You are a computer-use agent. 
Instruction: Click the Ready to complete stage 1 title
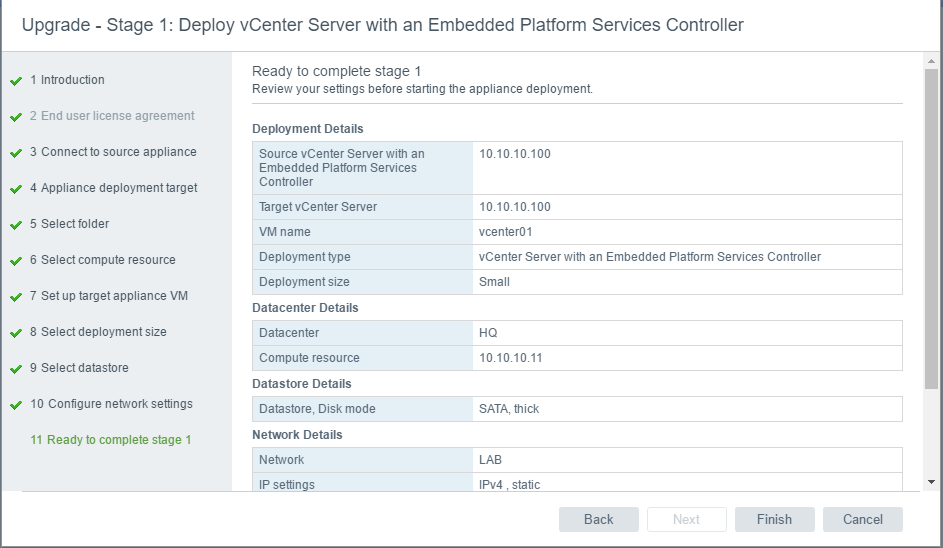click(336, 71)
